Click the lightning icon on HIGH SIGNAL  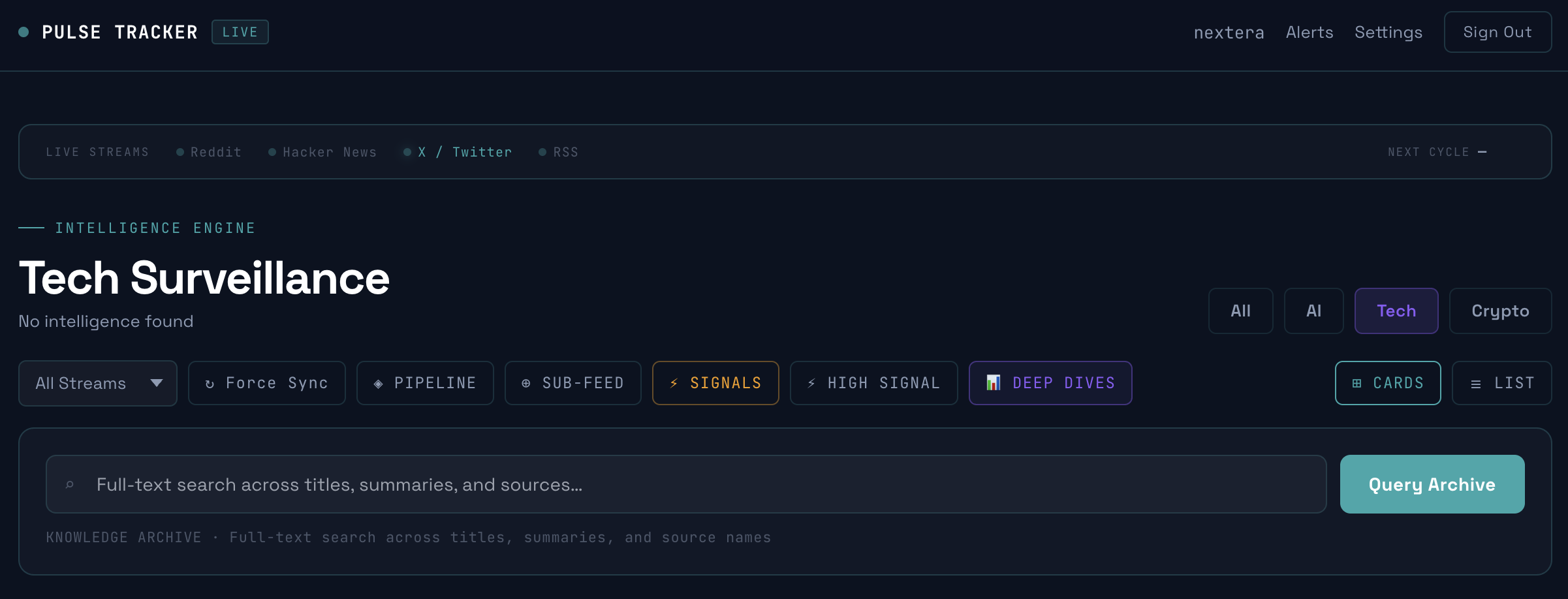click(x=811, y=384)
